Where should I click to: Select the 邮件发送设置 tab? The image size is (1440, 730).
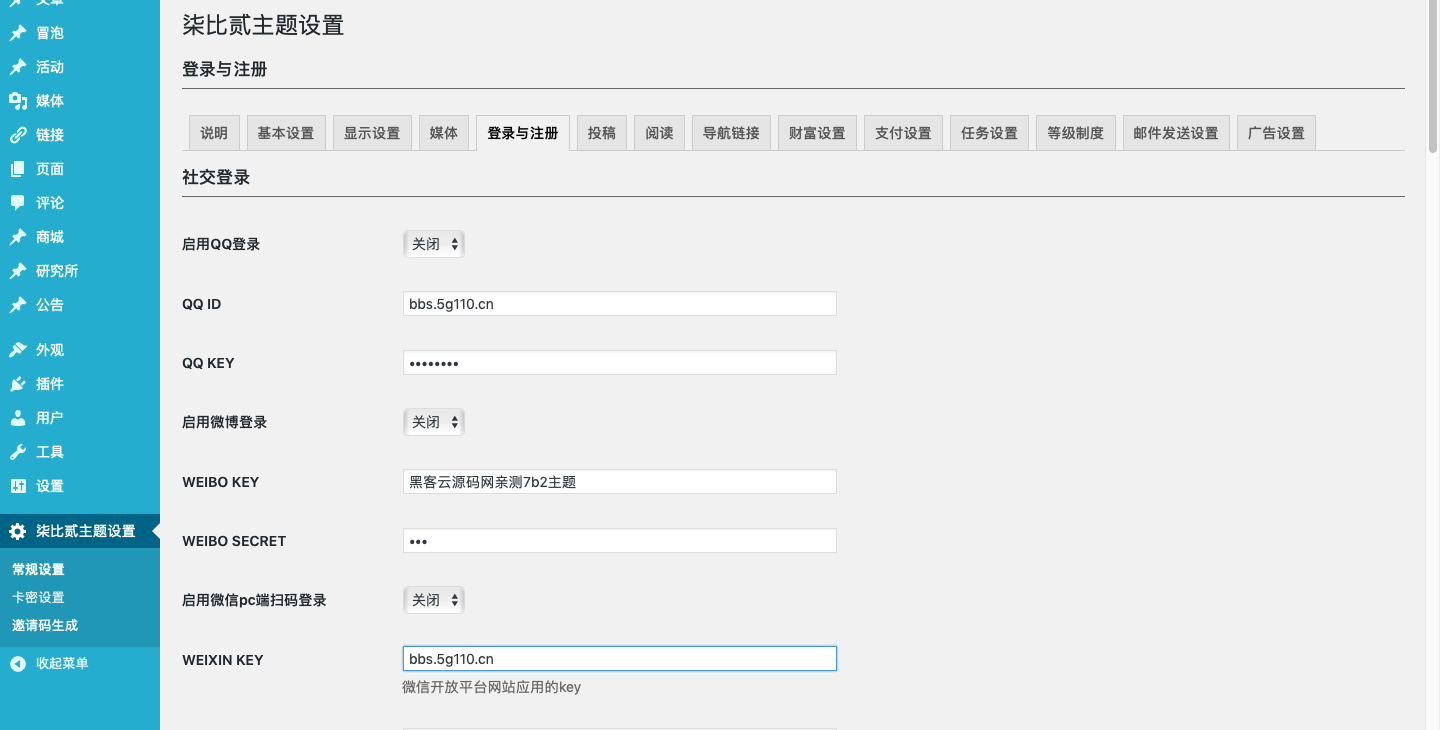pyautogui.click(x=1176, y=134)
